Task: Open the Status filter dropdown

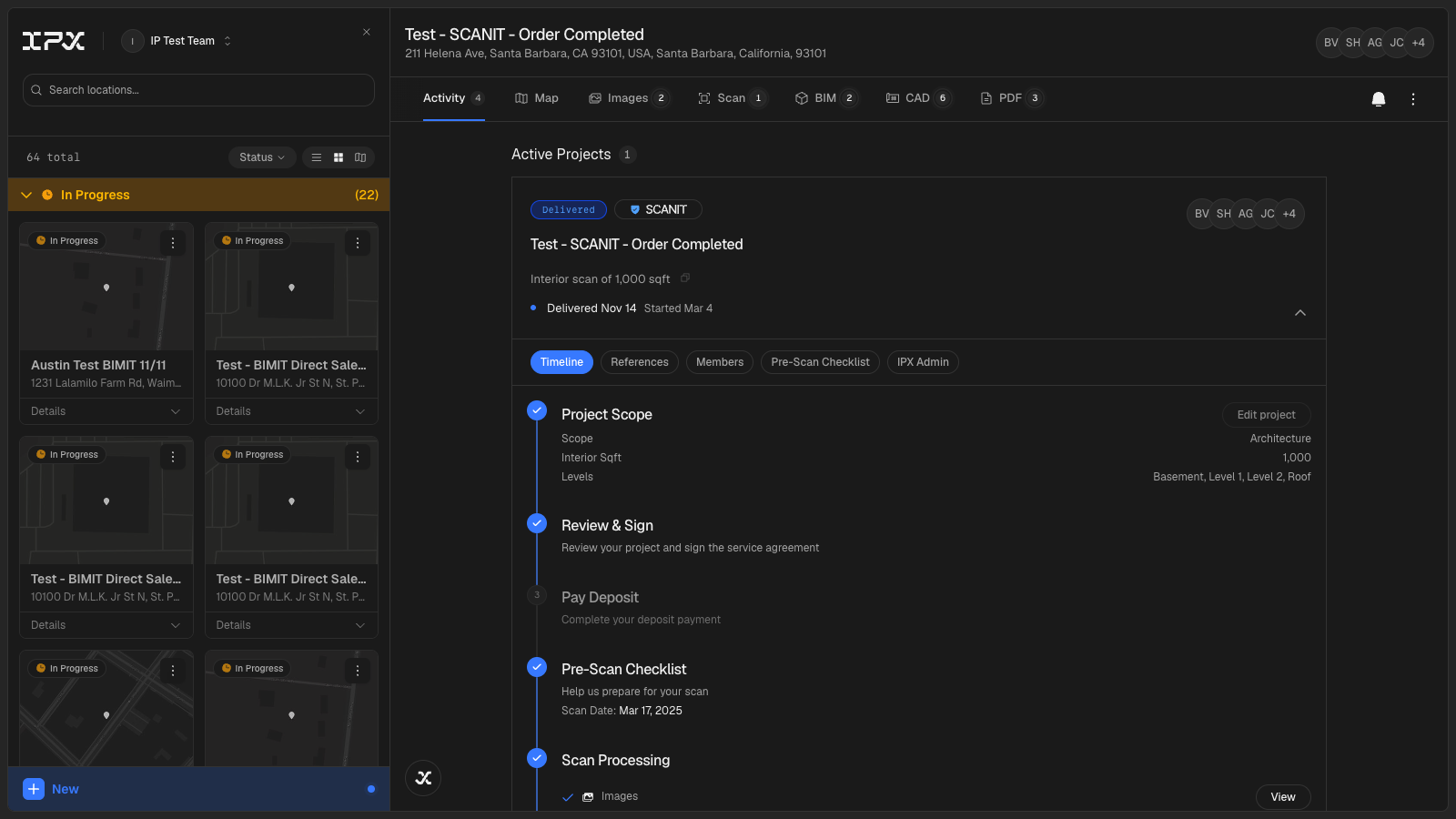Action: (262, 157)
